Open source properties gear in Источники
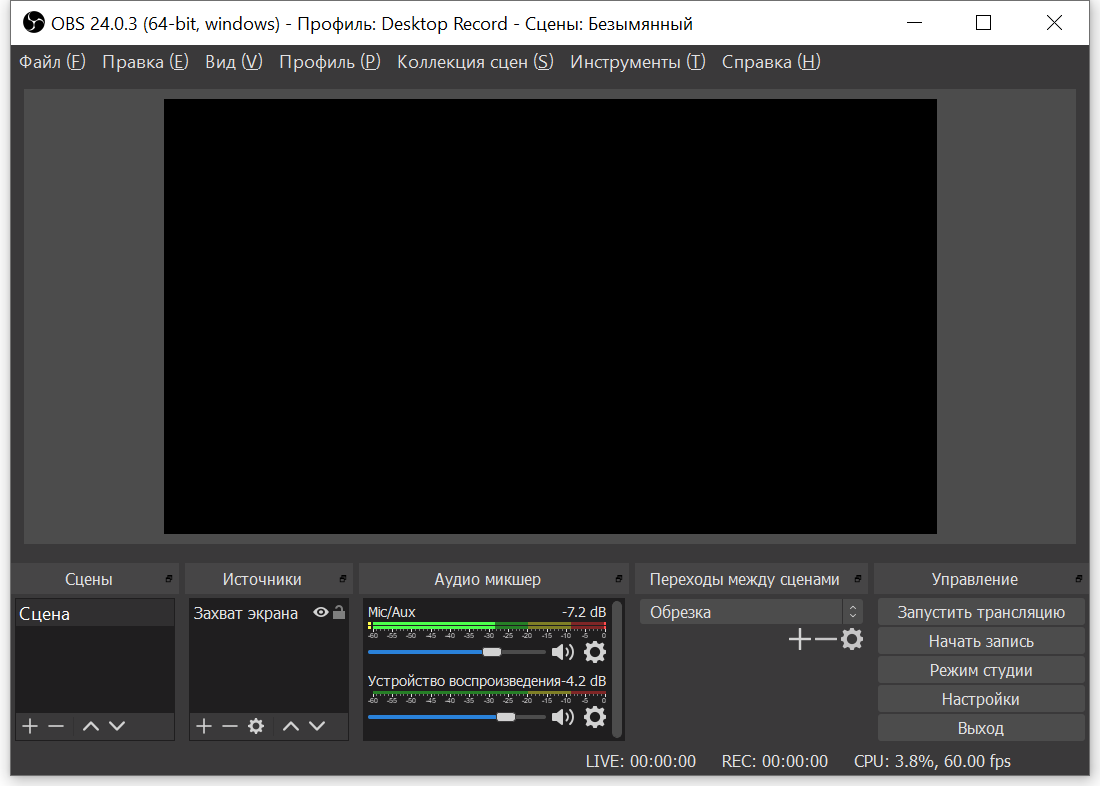 pos(256,726)
